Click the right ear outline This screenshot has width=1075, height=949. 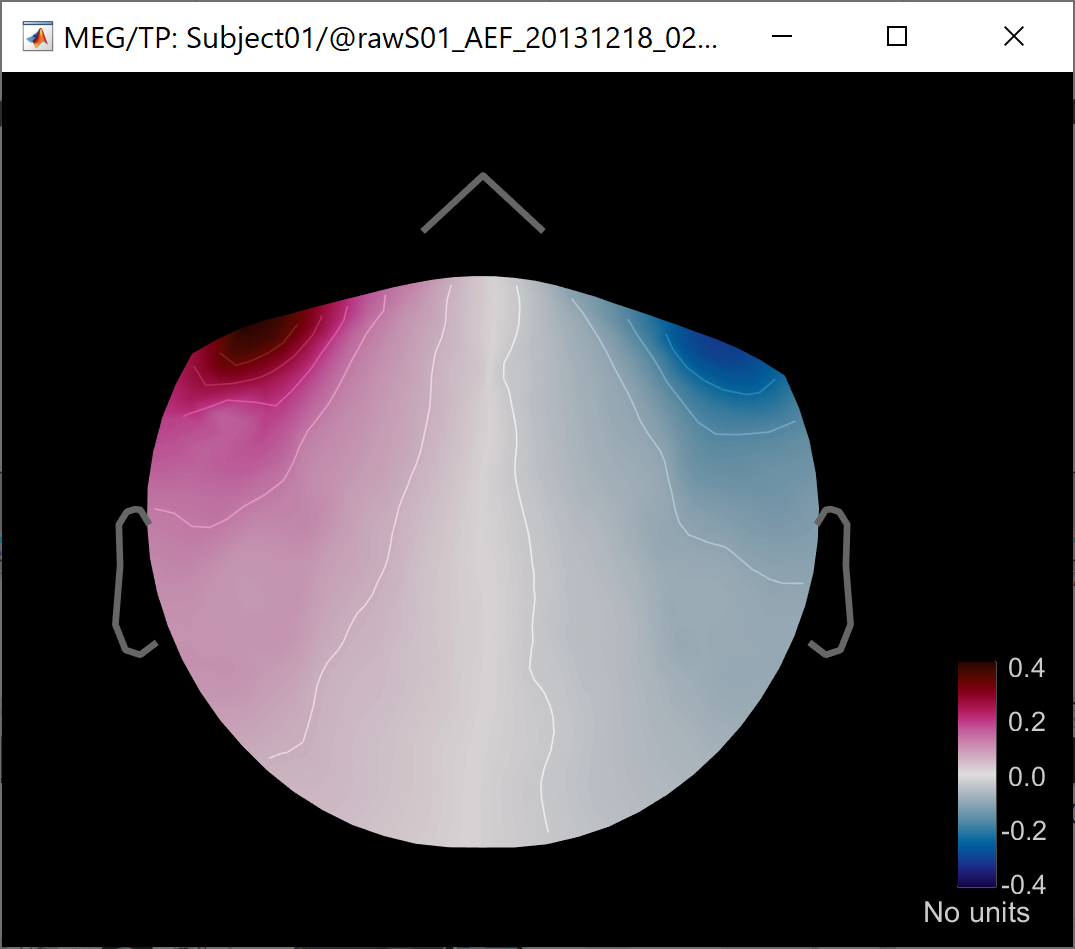click(x=847, y=580)
